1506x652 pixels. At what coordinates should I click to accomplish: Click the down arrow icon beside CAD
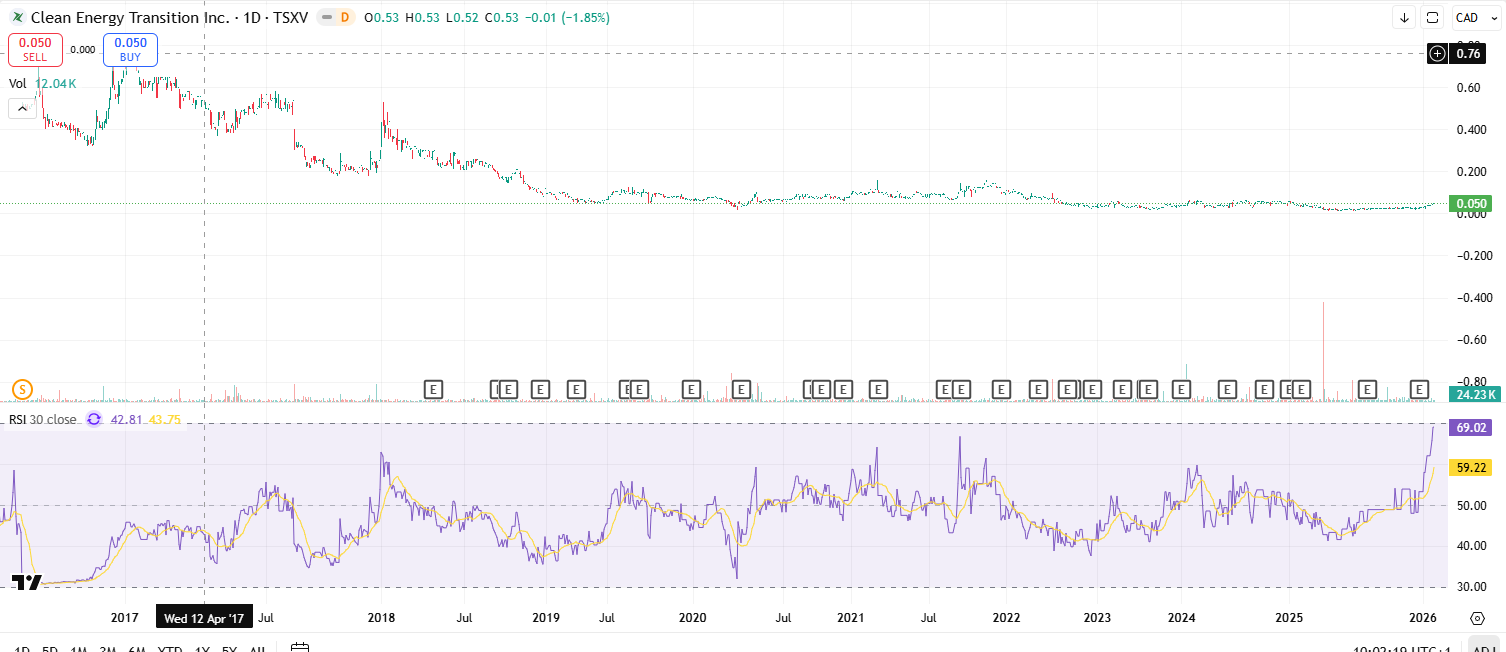(1404, 18)
